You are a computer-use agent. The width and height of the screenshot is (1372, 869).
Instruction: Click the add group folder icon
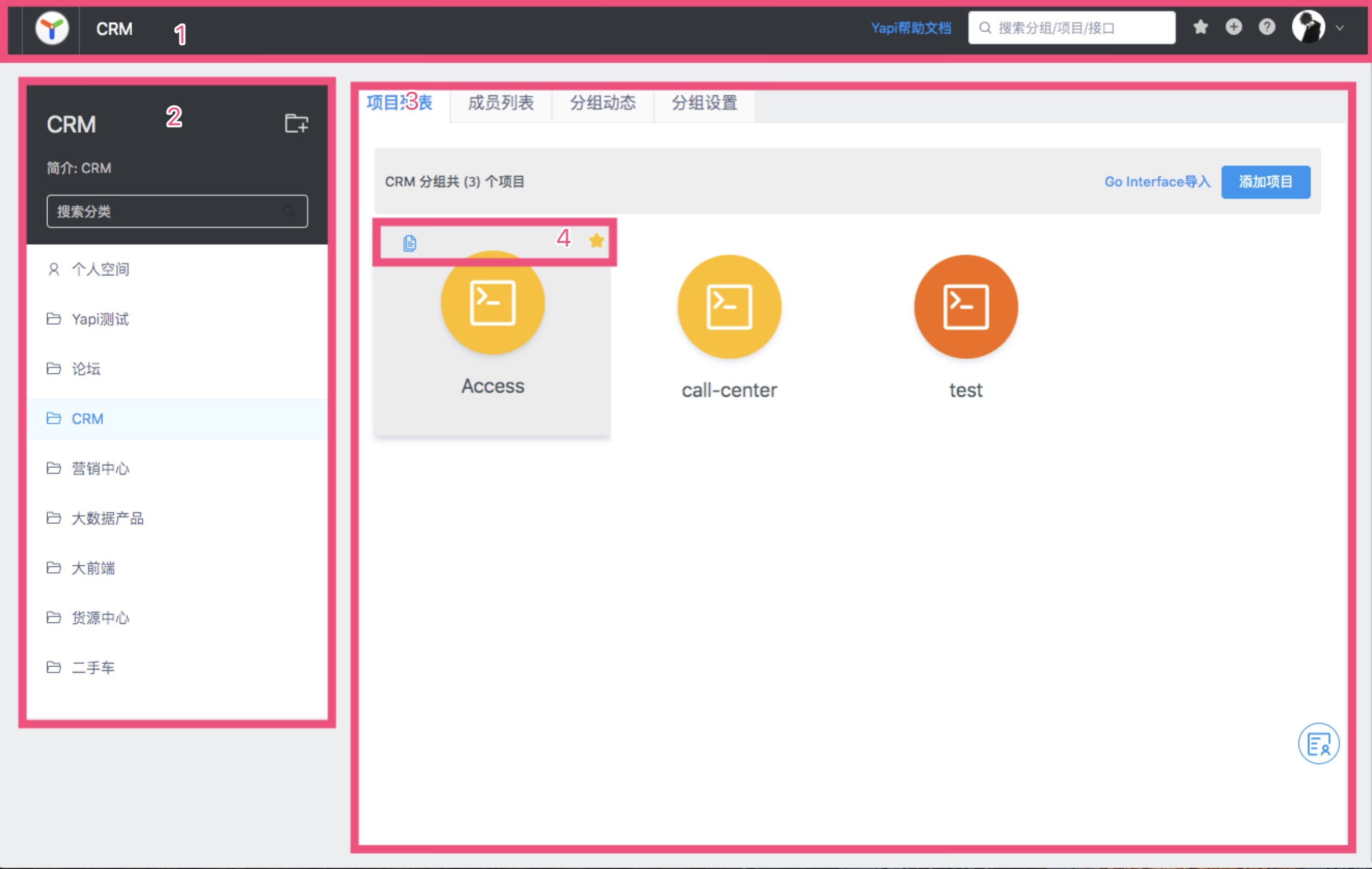click(x=296, y=123)
